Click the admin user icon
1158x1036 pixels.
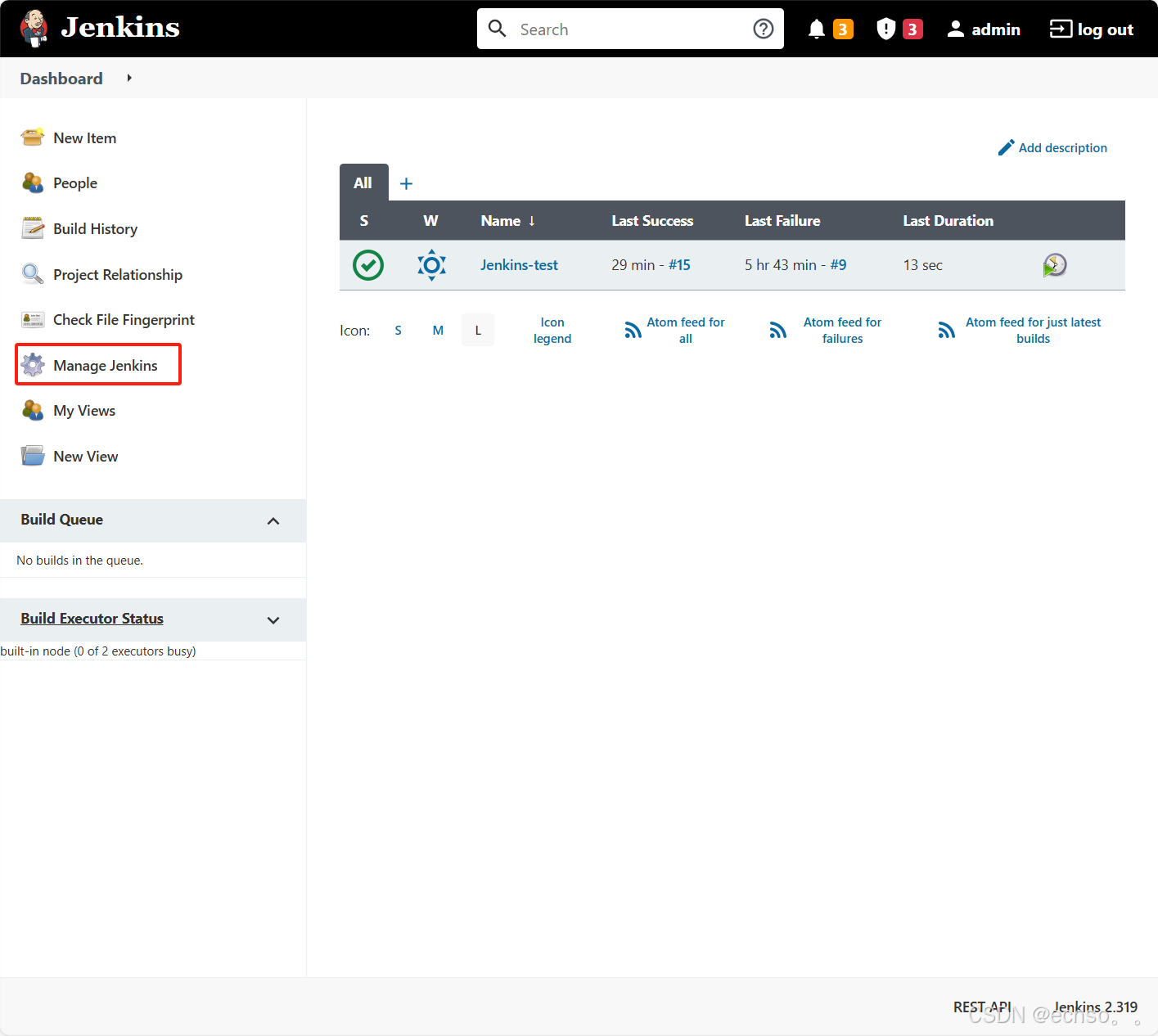click(x=955, y=29)
